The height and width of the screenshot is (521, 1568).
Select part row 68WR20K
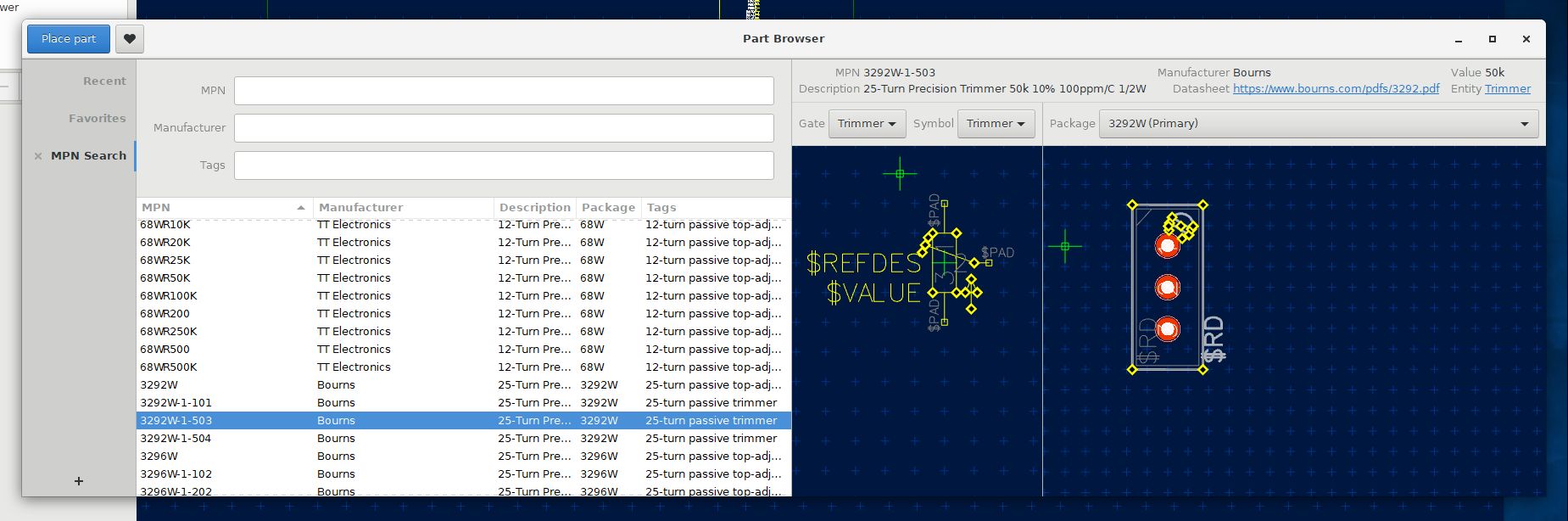[x=464, y=243]
